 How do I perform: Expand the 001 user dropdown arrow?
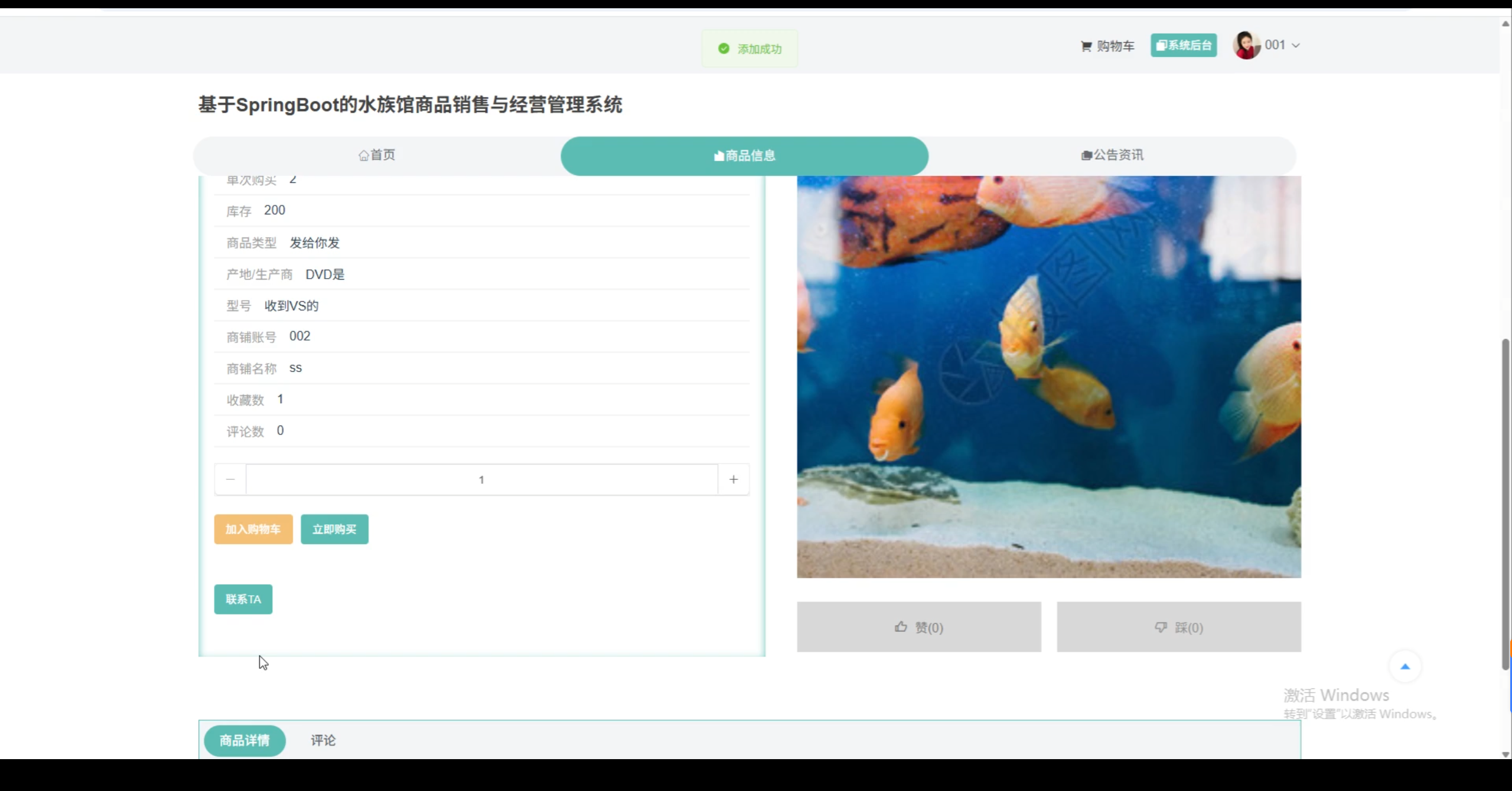[x=1296, y=45]
